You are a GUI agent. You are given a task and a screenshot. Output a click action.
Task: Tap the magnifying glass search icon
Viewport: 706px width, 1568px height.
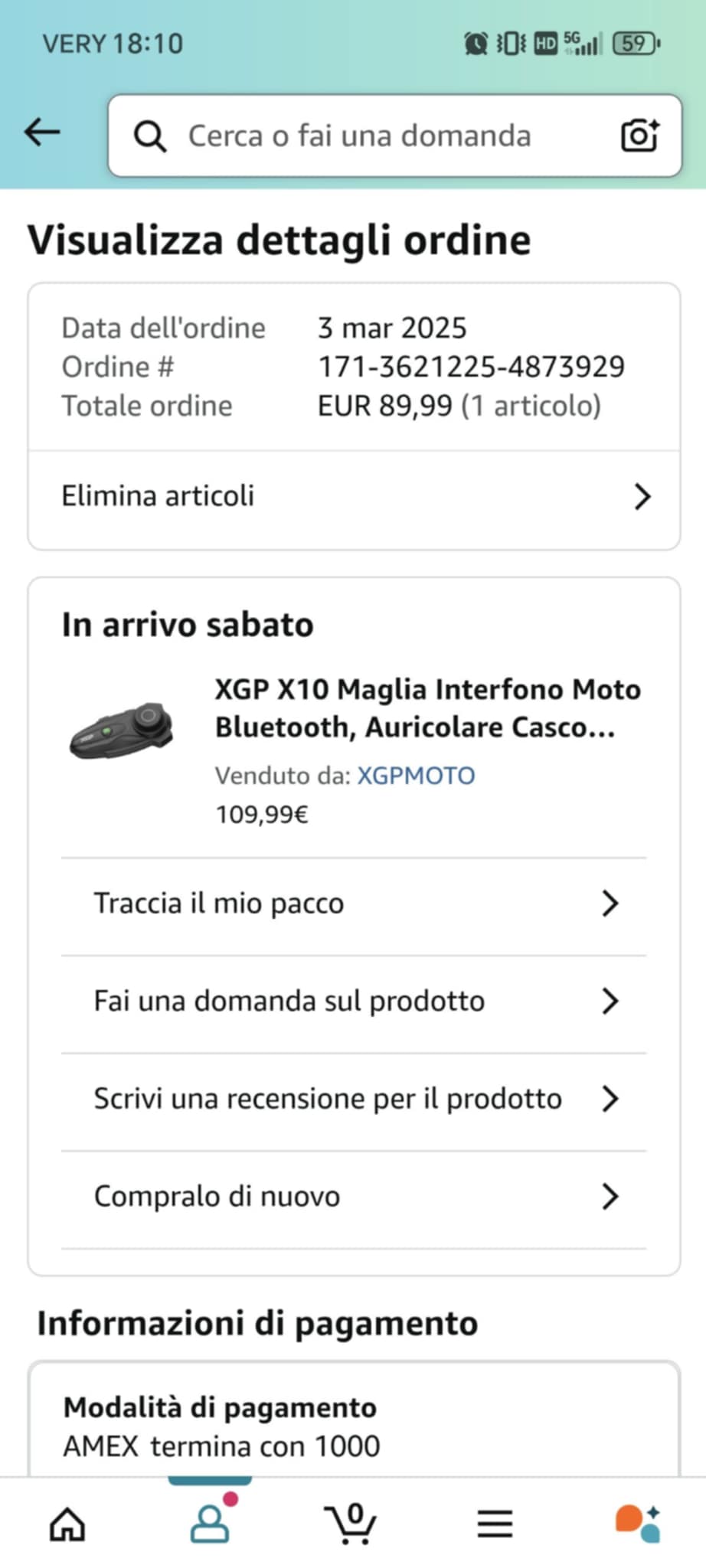point(150,136)
